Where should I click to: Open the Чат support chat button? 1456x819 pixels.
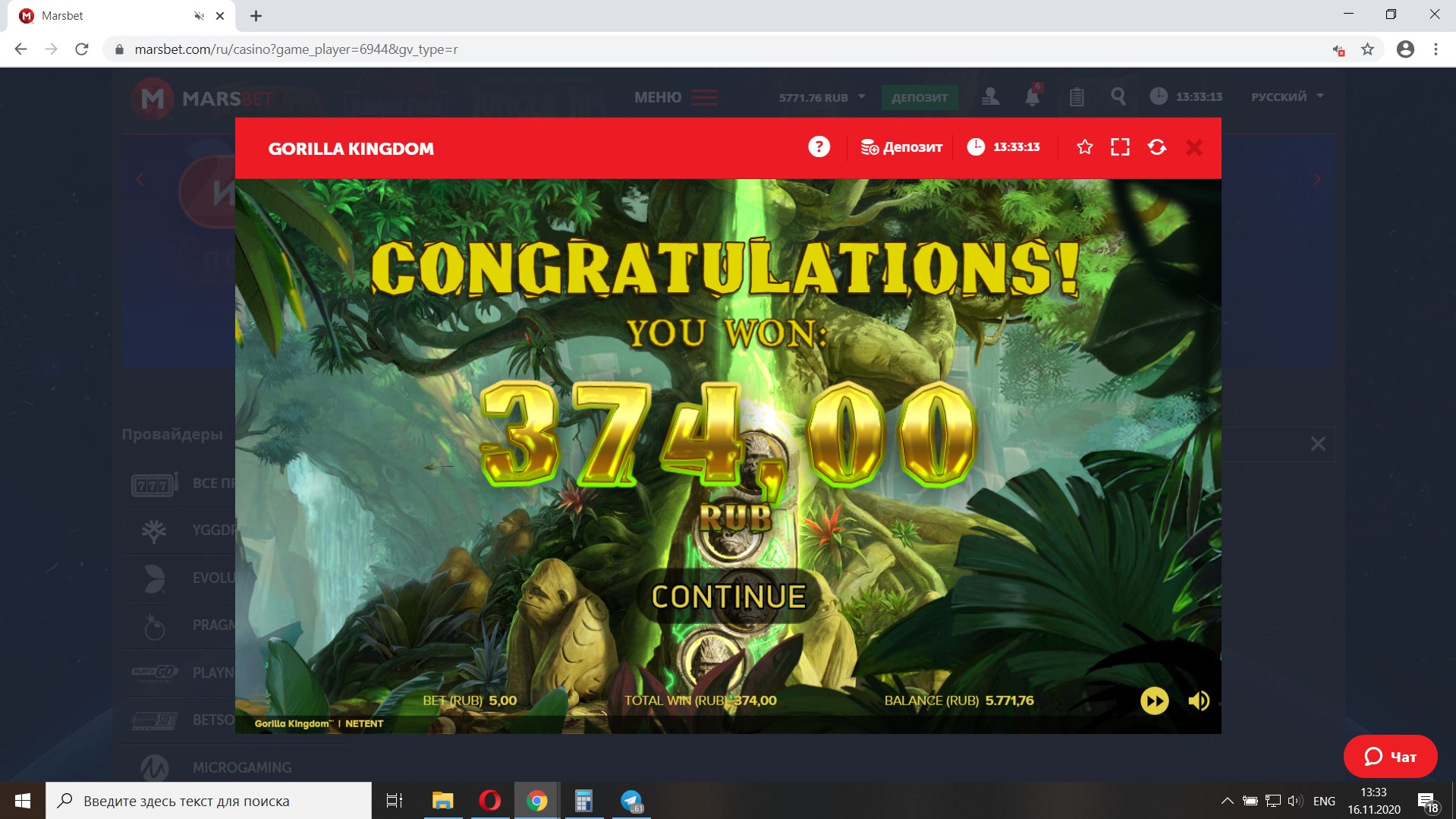pyautogui.click(x=1390, y=757)
